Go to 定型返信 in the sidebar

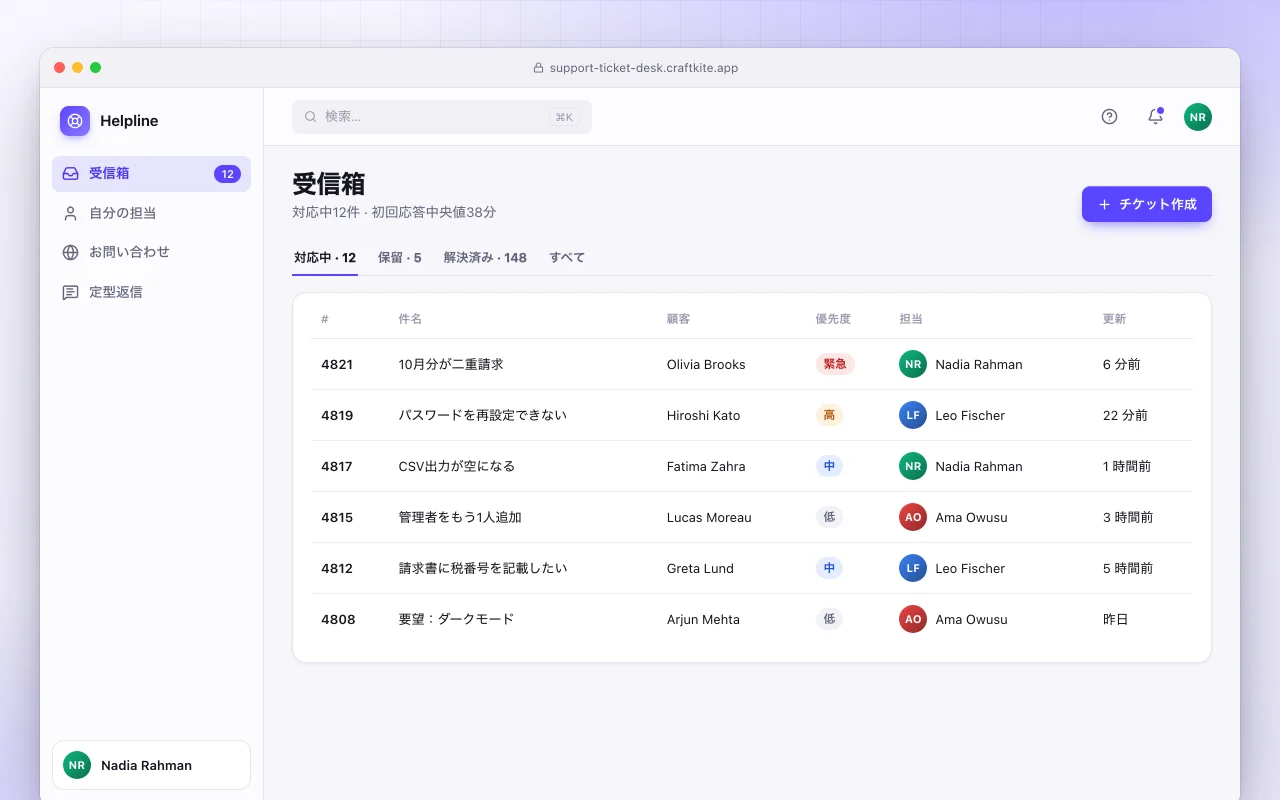[x=151, y=293]
